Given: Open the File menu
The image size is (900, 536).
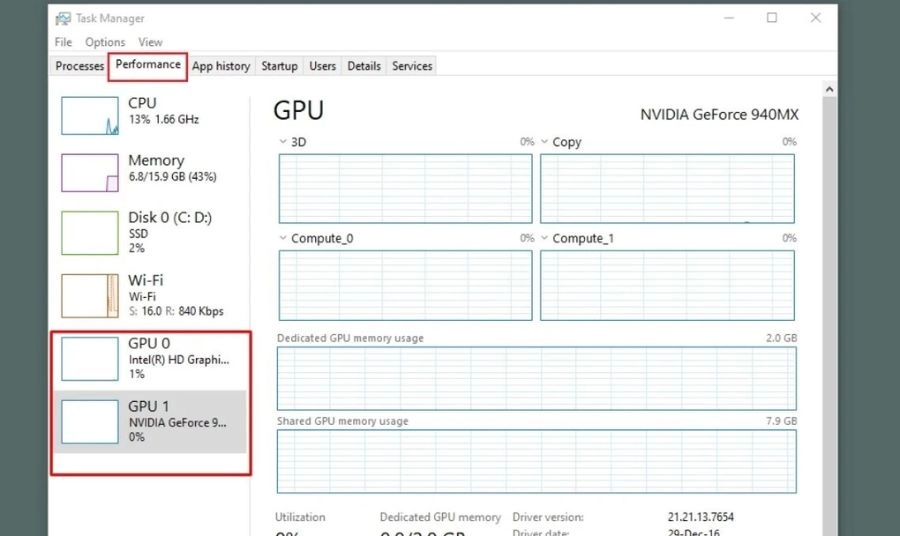Looking at the screenshot, I should [x=63, y=42].
